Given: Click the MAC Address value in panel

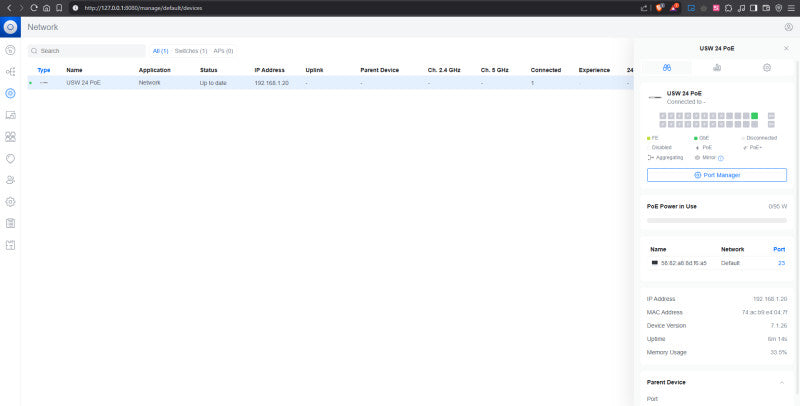Looking at the screenshot, I should coord(764,312).
